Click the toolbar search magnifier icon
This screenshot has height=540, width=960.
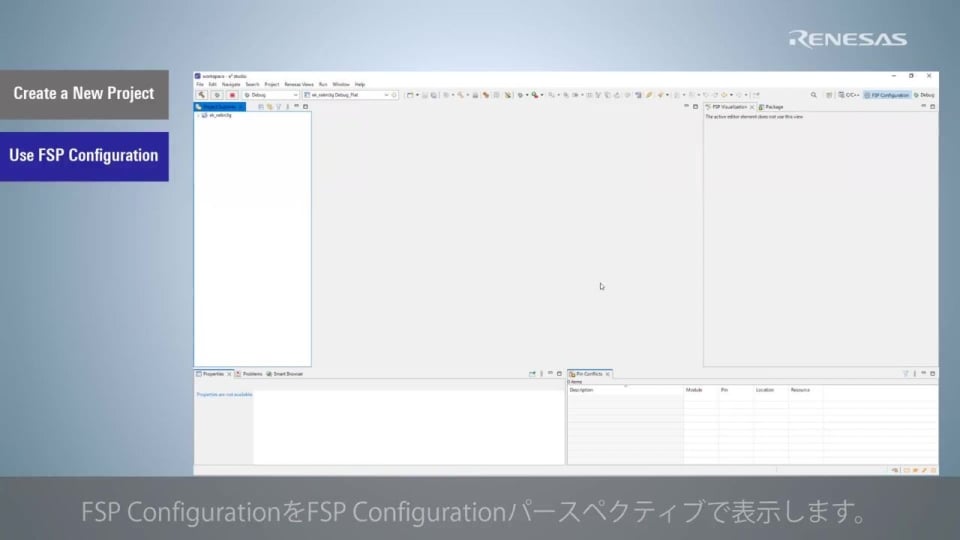814,95
